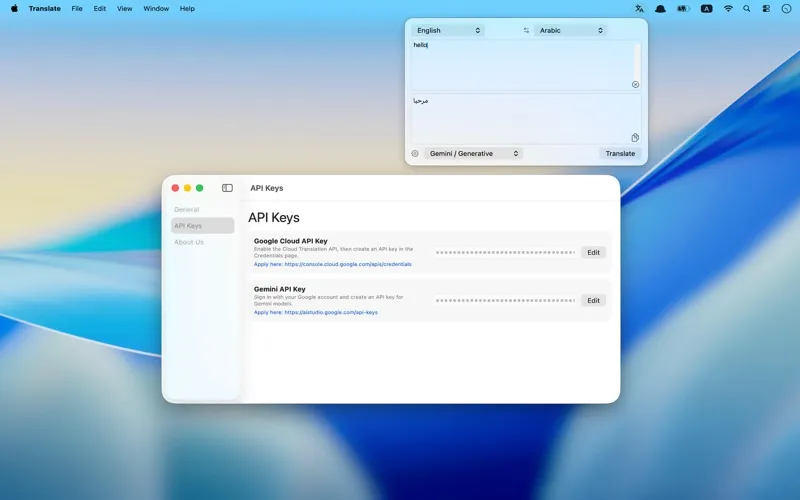Open the Window menu
800x500 pixels.
click(x=156, y=9)
